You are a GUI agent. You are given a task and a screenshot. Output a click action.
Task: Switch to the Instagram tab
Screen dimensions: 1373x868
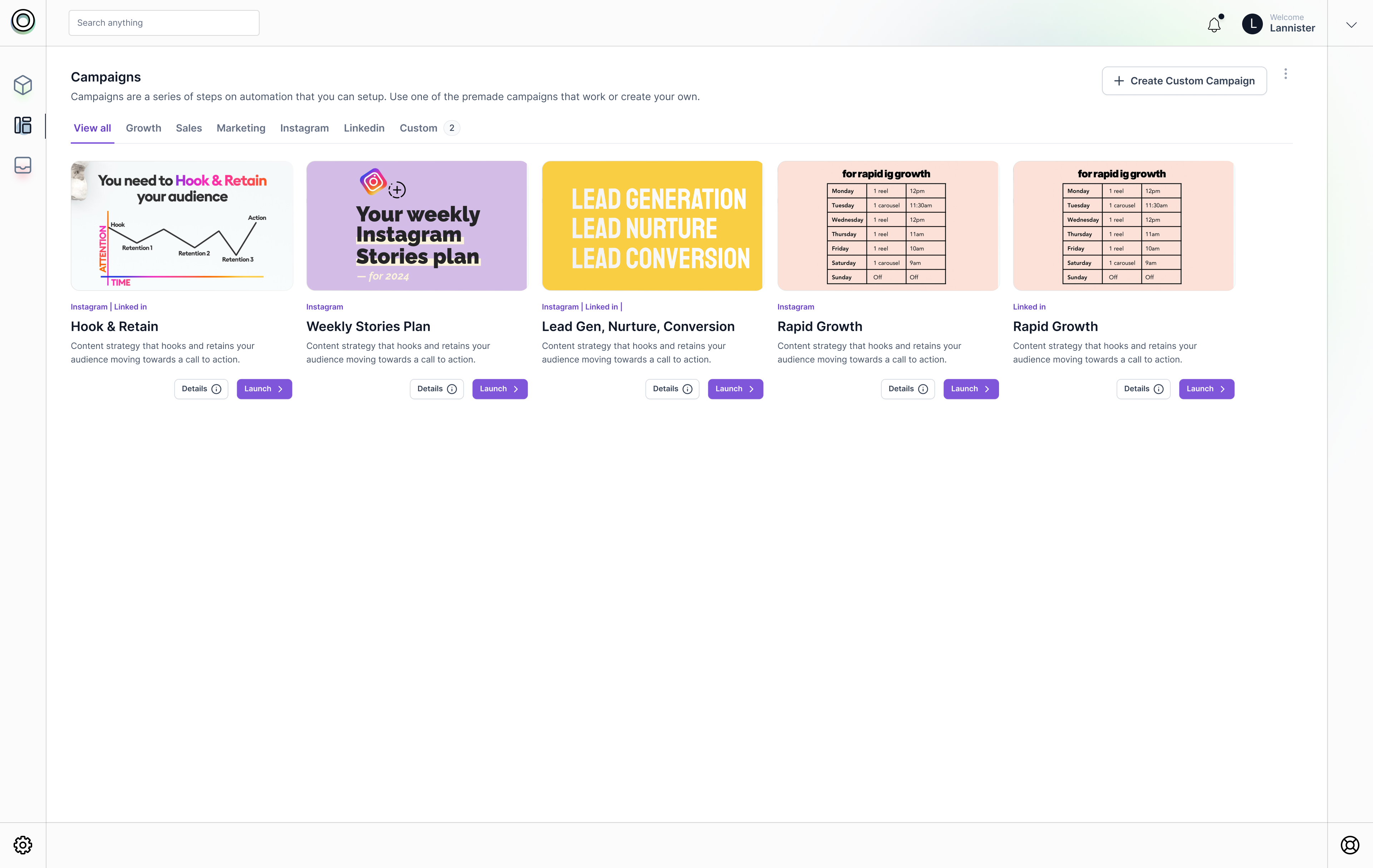304,128
